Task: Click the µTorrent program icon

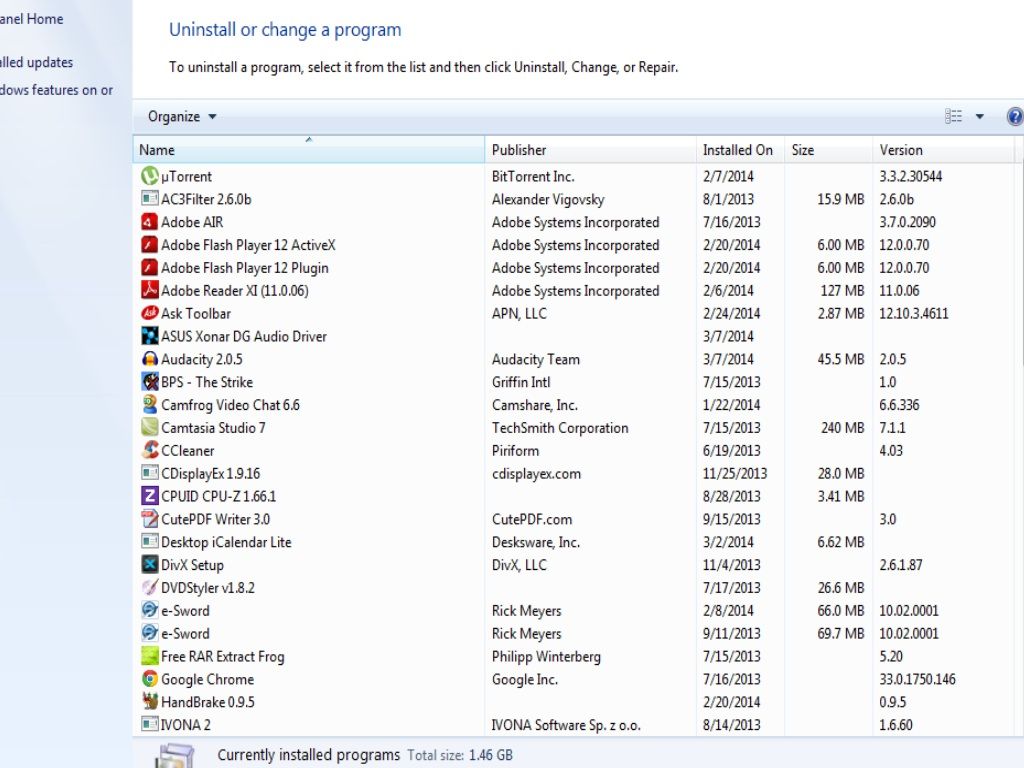Action: coord(150,176)
